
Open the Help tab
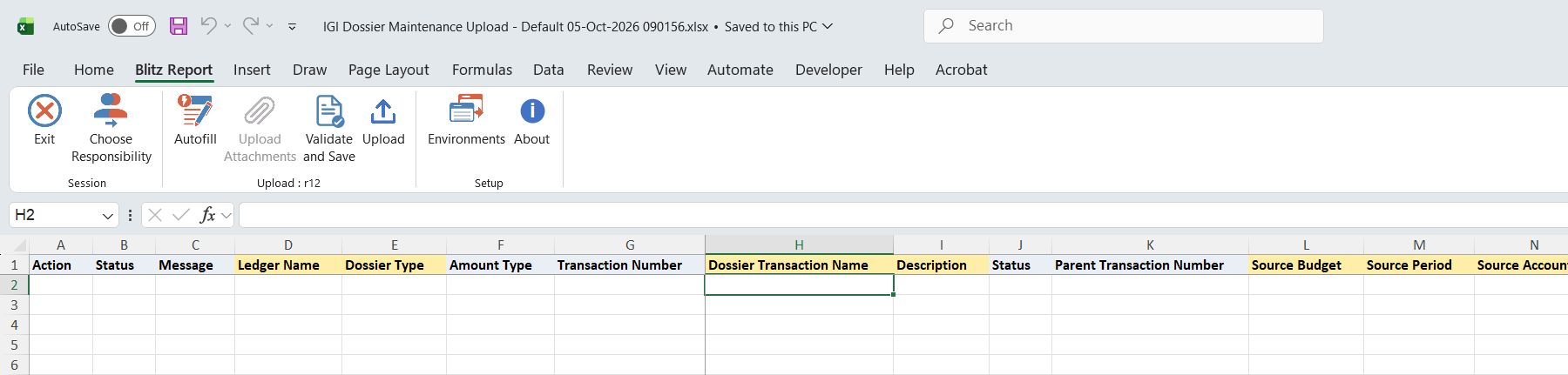pyautogui.click(x=899, y=70)
